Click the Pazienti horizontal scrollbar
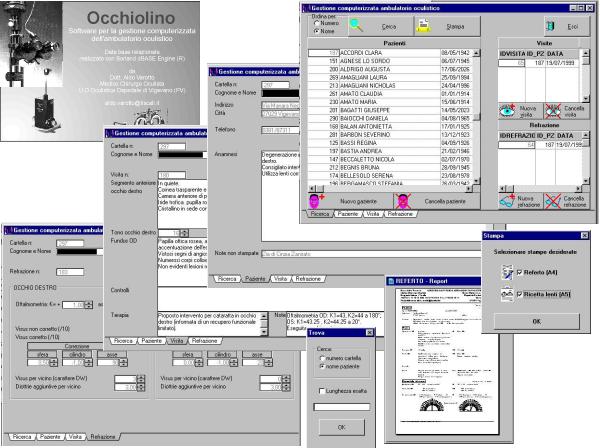 (x=390, y=189)
